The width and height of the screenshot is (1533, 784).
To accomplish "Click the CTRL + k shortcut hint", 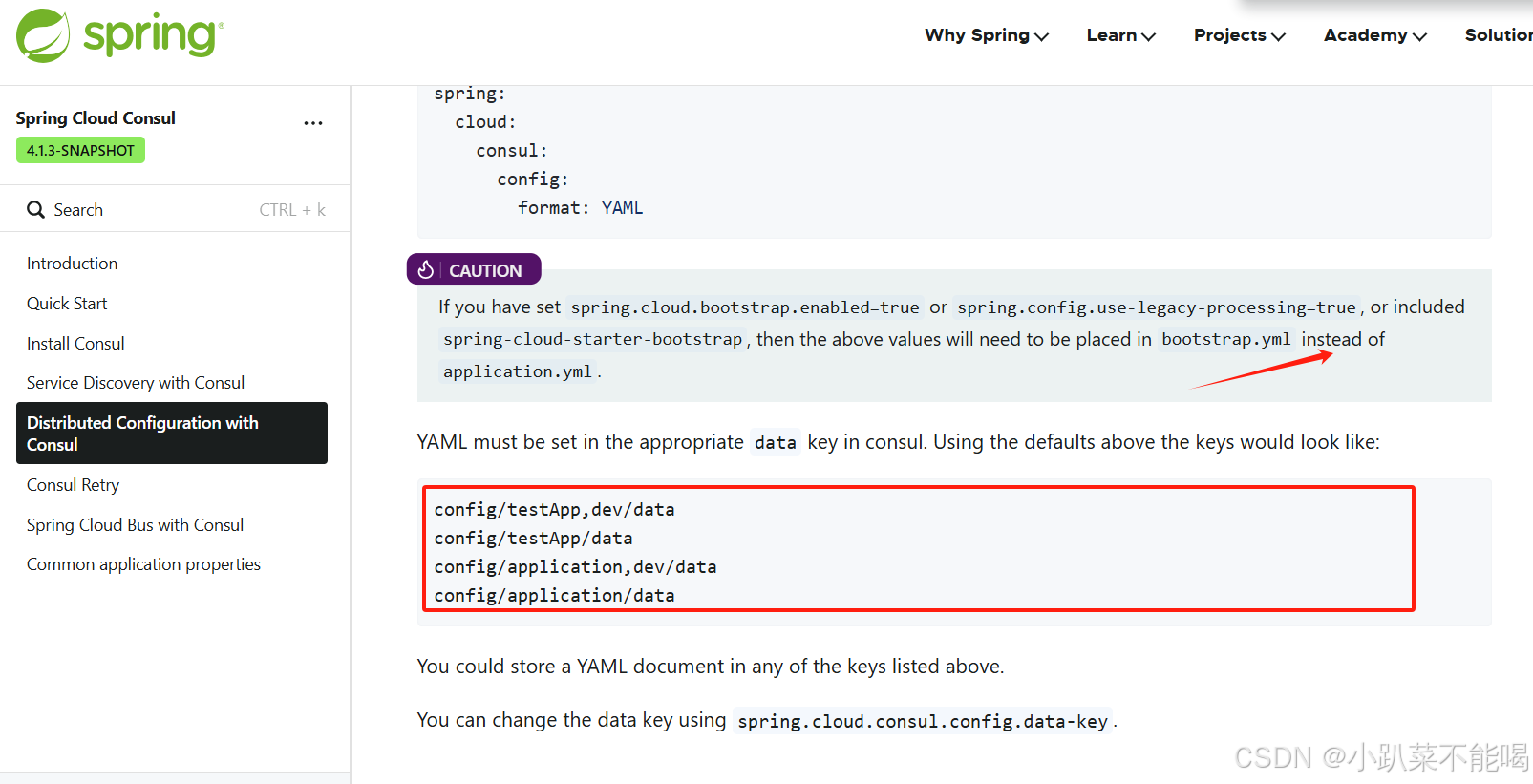I will point(292,210).
